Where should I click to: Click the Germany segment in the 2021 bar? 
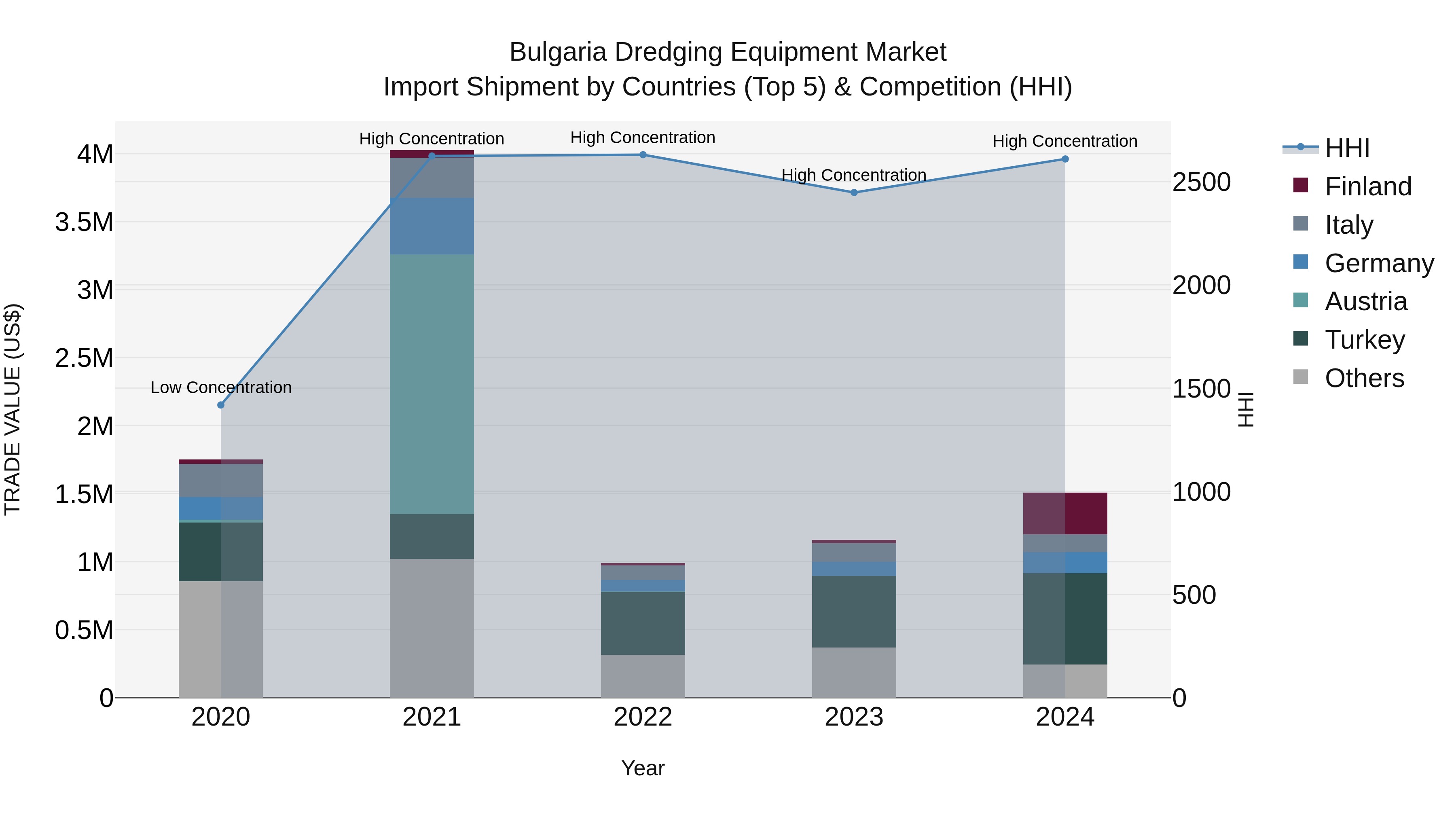point(432,226)
